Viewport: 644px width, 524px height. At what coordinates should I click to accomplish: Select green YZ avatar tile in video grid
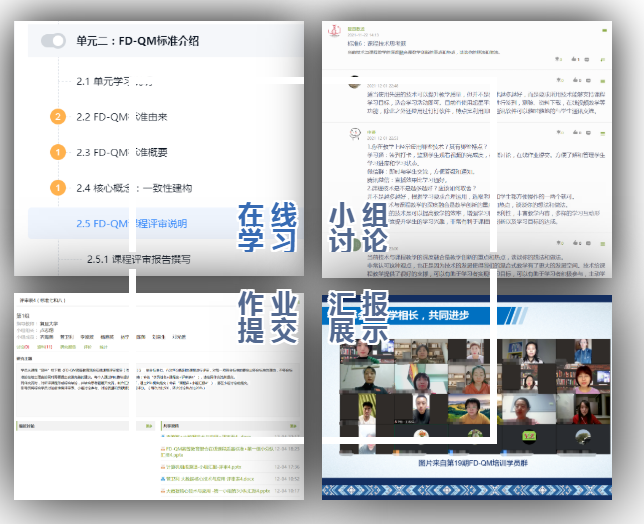pos(529,436)
